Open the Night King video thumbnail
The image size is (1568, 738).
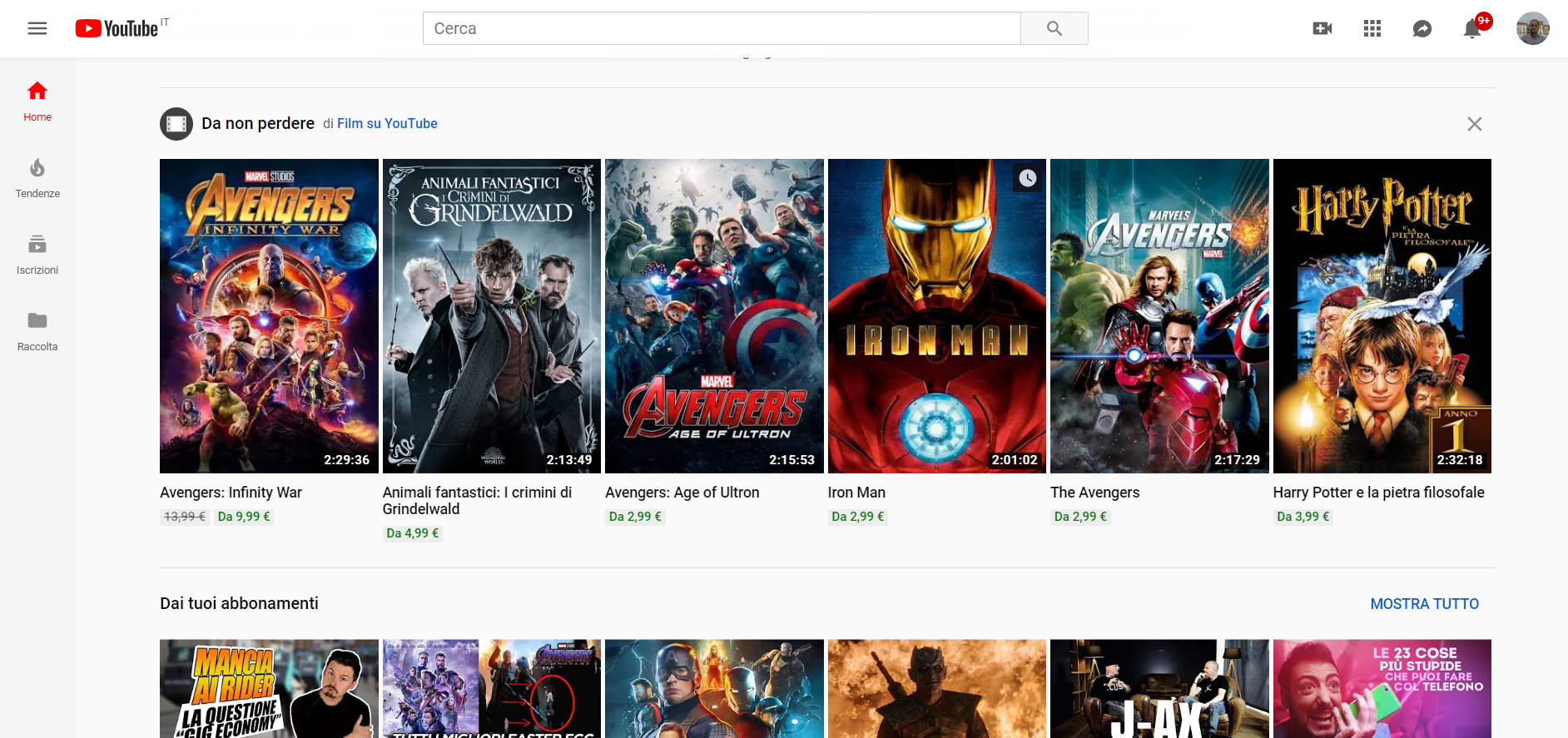[936, 689]
